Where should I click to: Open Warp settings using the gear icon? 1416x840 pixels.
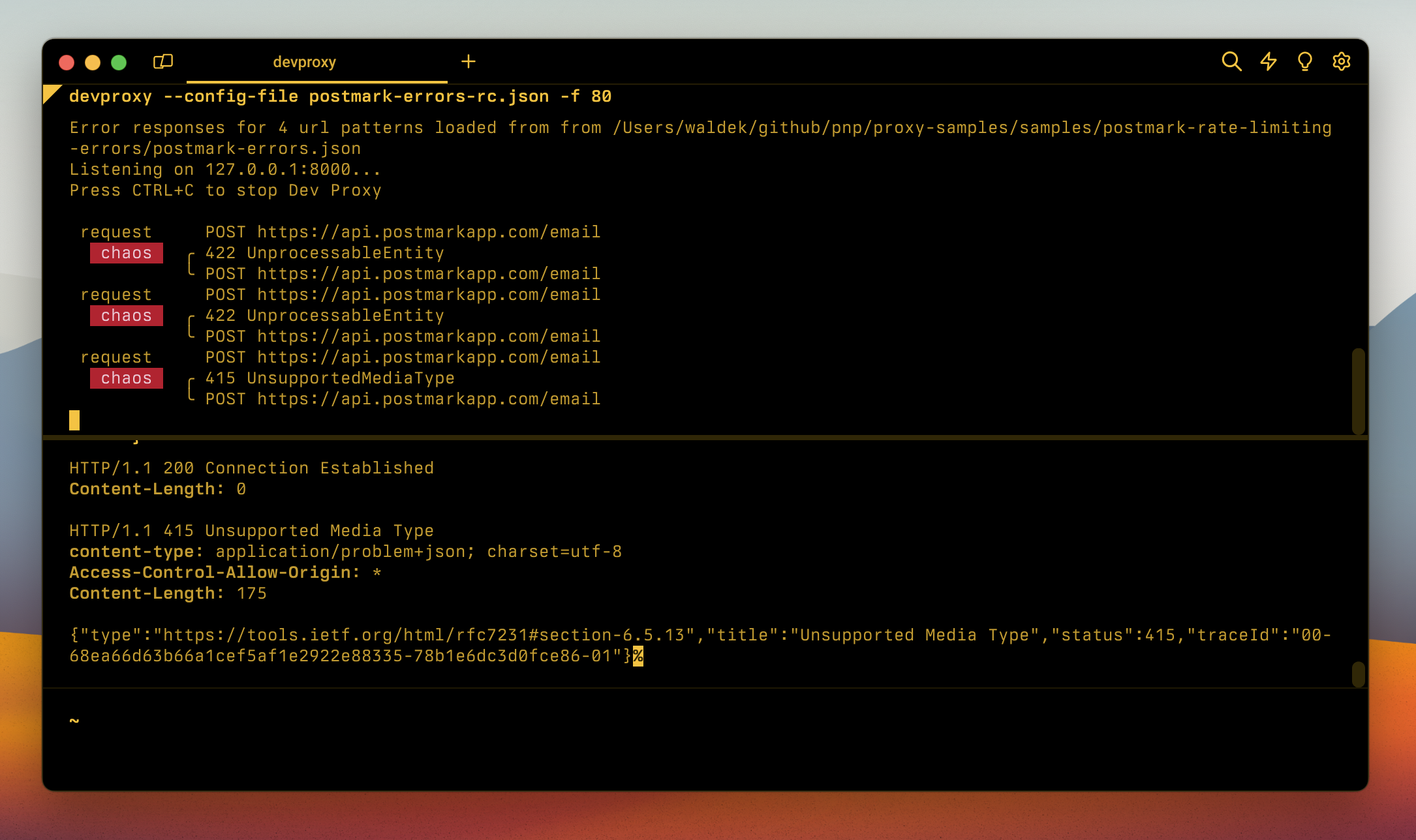pyautogui.click(x=1342, y=61)
